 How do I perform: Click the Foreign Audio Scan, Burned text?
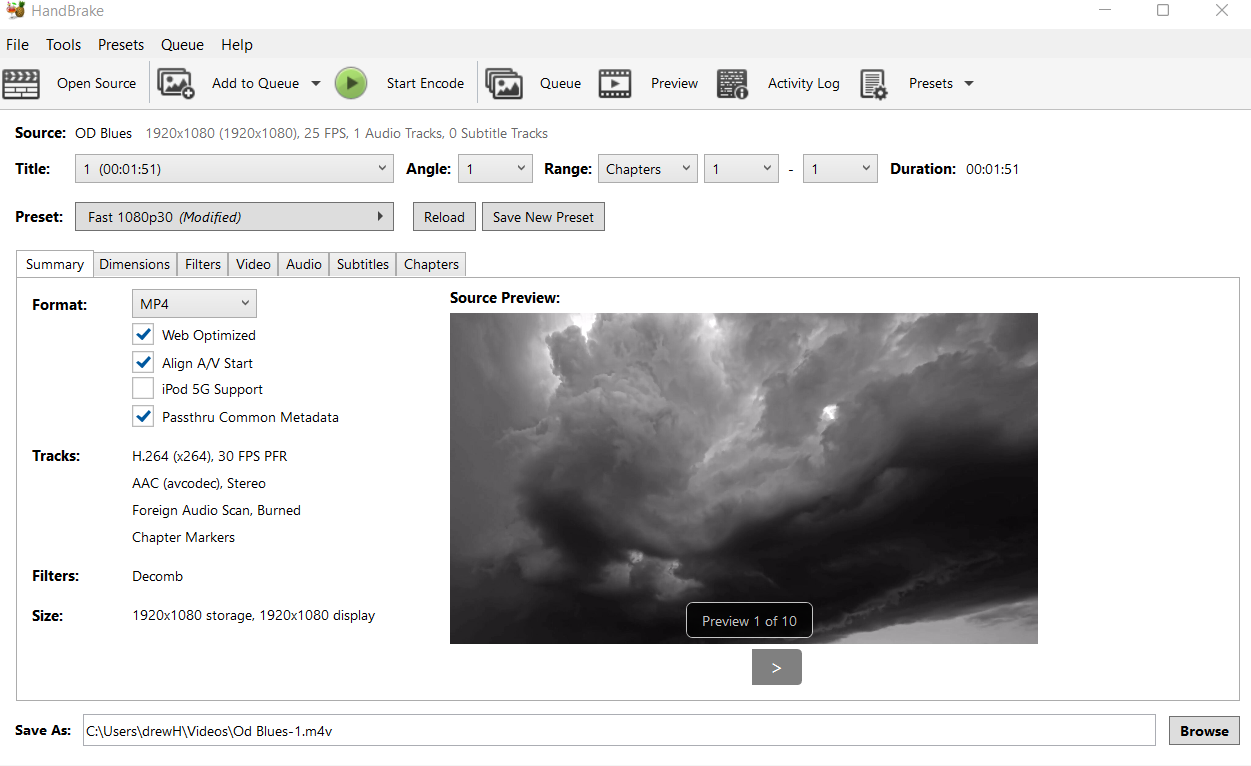(x=216, y=510)
